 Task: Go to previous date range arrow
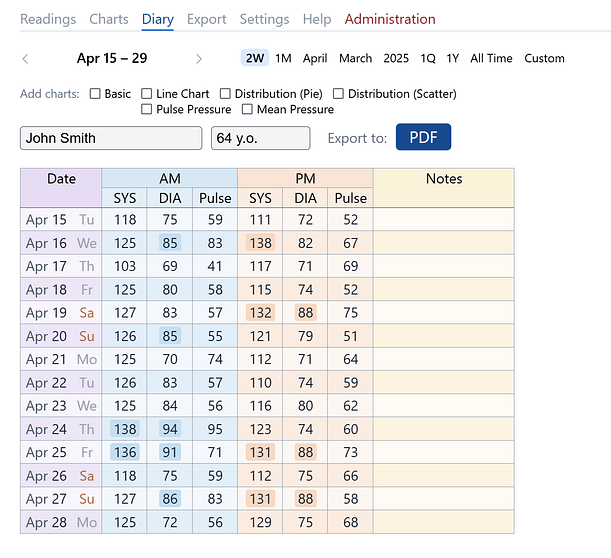click(x=26, y=59)
